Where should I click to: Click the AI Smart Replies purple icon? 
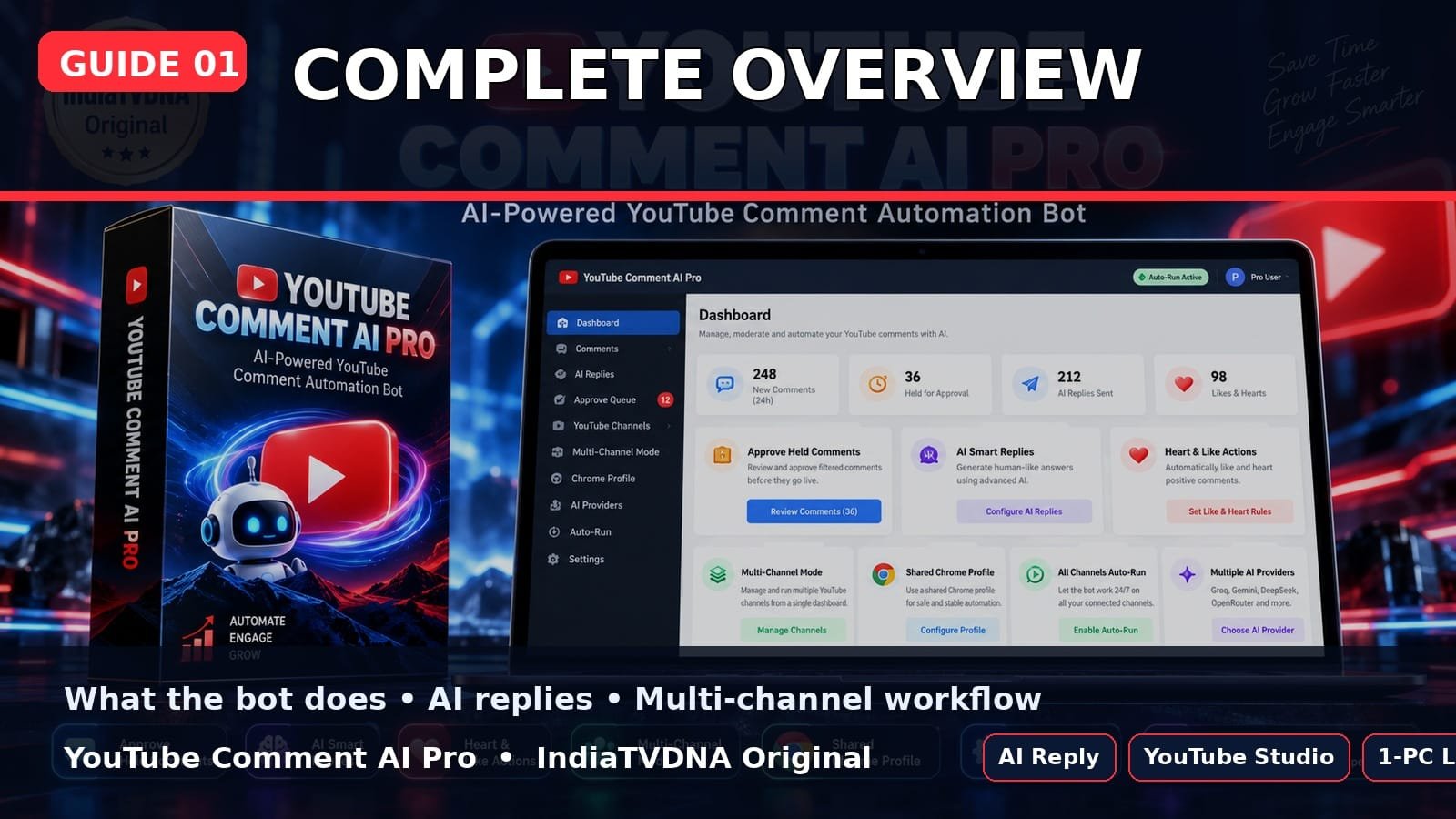tap(929, 455)
